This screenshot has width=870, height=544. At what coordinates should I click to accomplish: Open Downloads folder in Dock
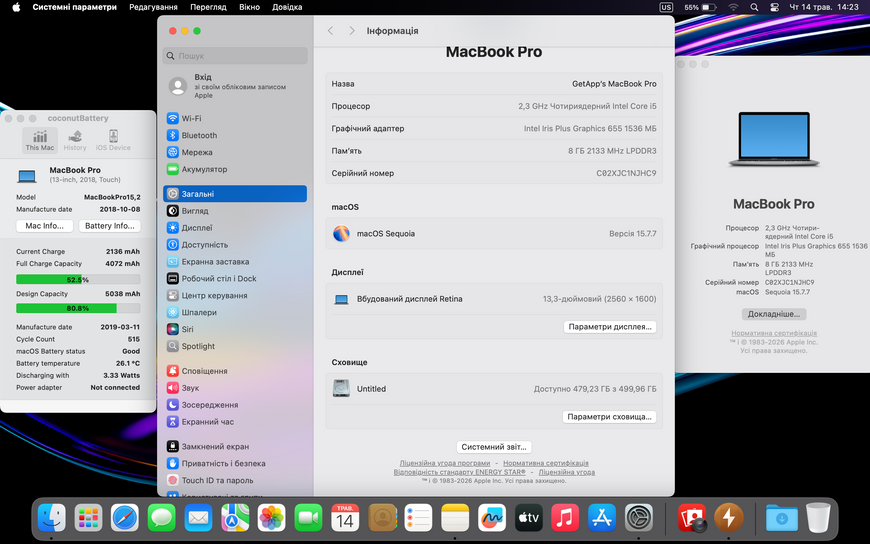(781, 518)
